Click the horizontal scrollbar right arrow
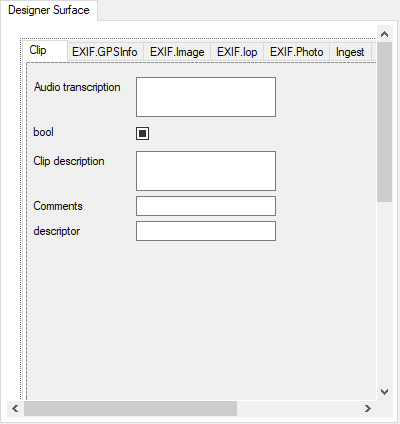Viewport: 400px width, 424px height. (x=368, y=408)
